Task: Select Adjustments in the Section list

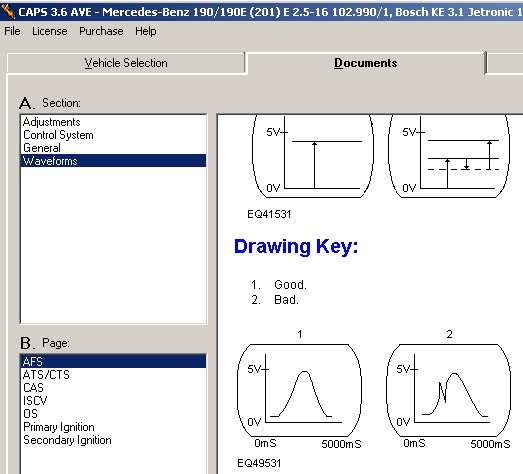Action: tap(113, 122)
